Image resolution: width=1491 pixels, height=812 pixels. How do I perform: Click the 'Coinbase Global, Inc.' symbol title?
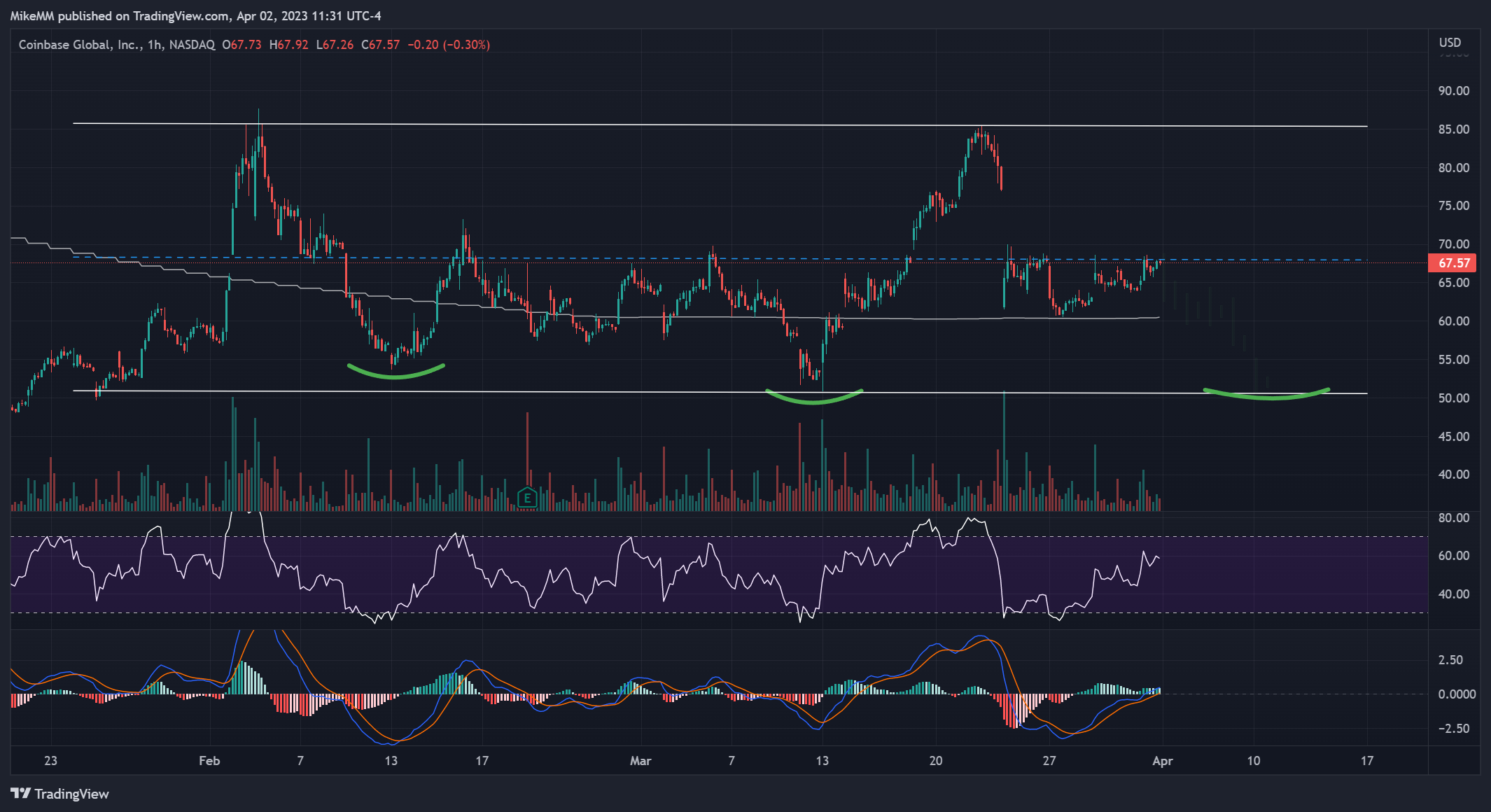pyautogui.click(x=79, y=45)
